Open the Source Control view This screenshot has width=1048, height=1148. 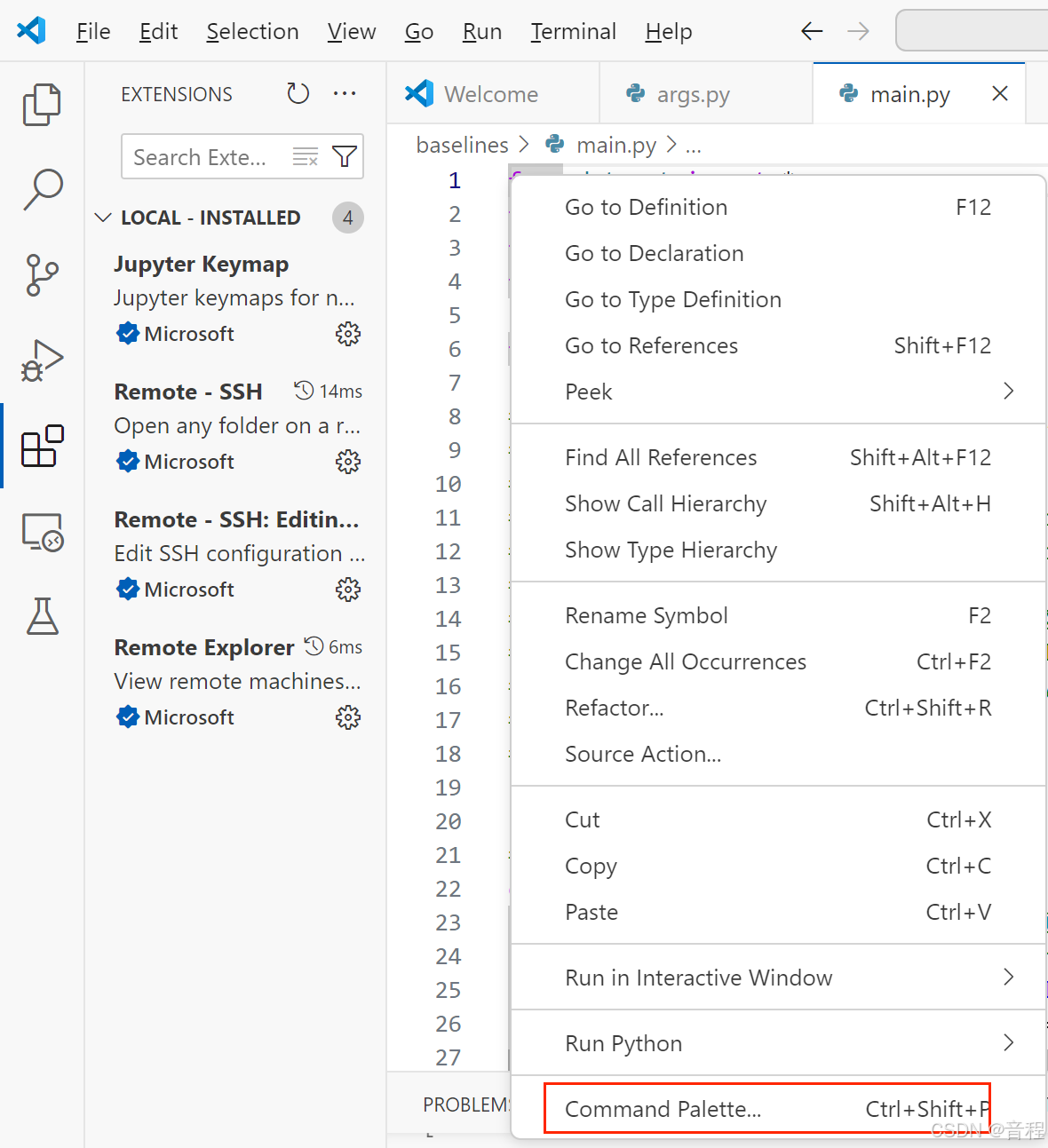coord(42,275)
